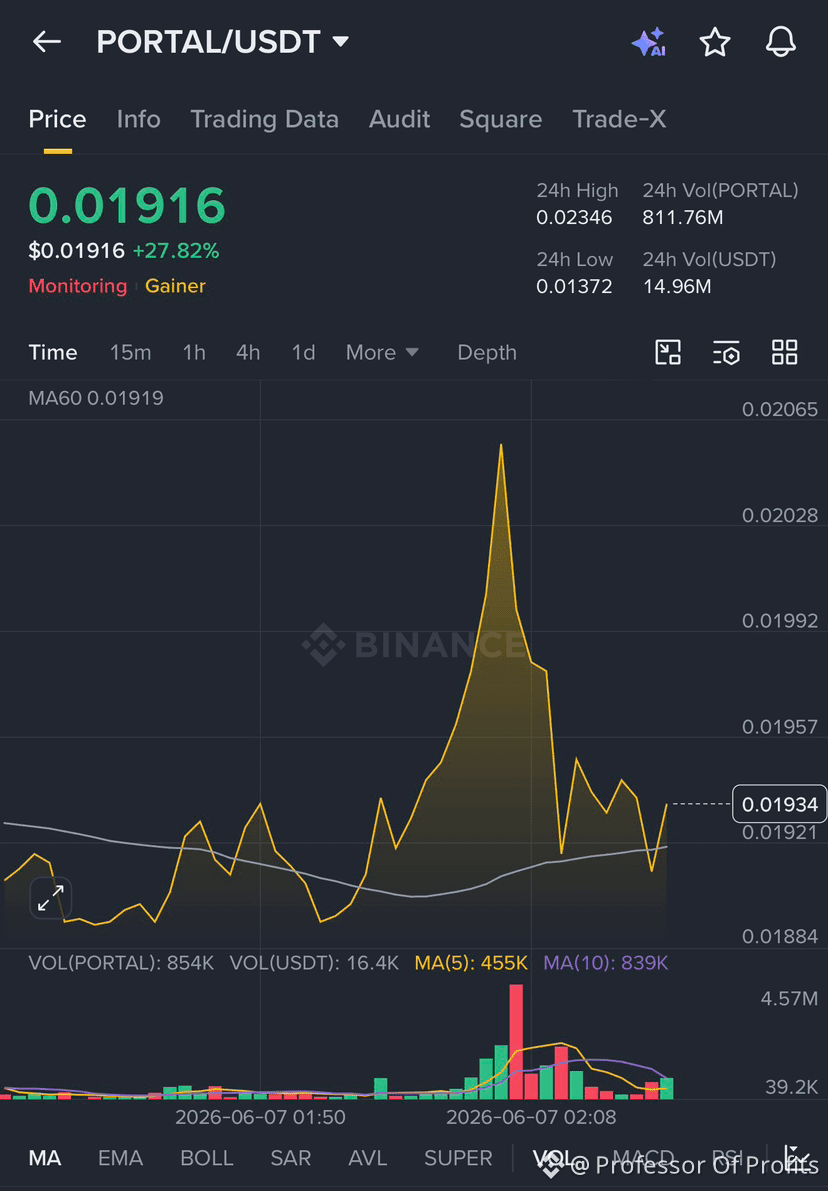Open chart indicator settings icon
The height and width of the screenshot is (1191, 828).
click(726, 352)
